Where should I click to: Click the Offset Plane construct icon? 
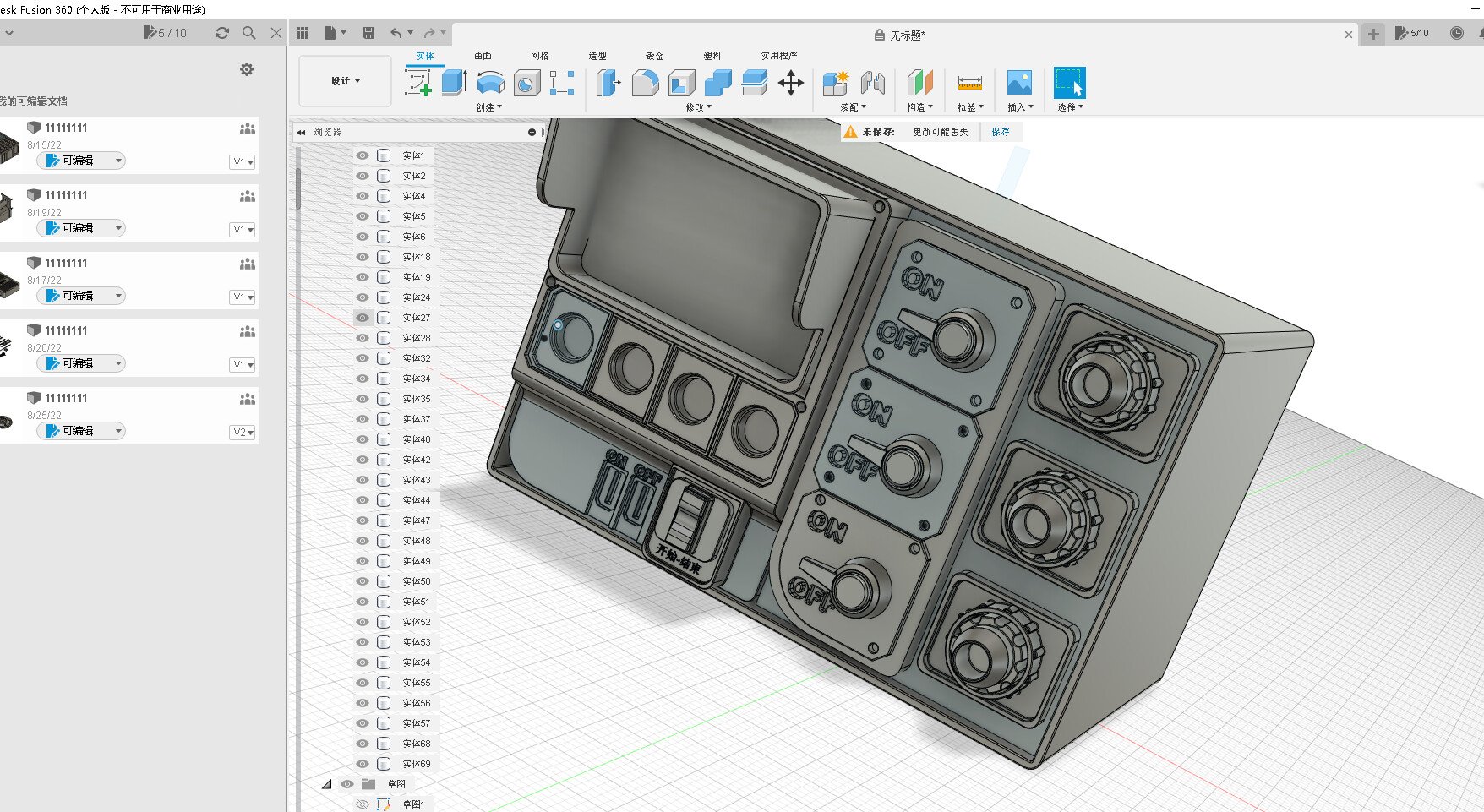[919, 83]
